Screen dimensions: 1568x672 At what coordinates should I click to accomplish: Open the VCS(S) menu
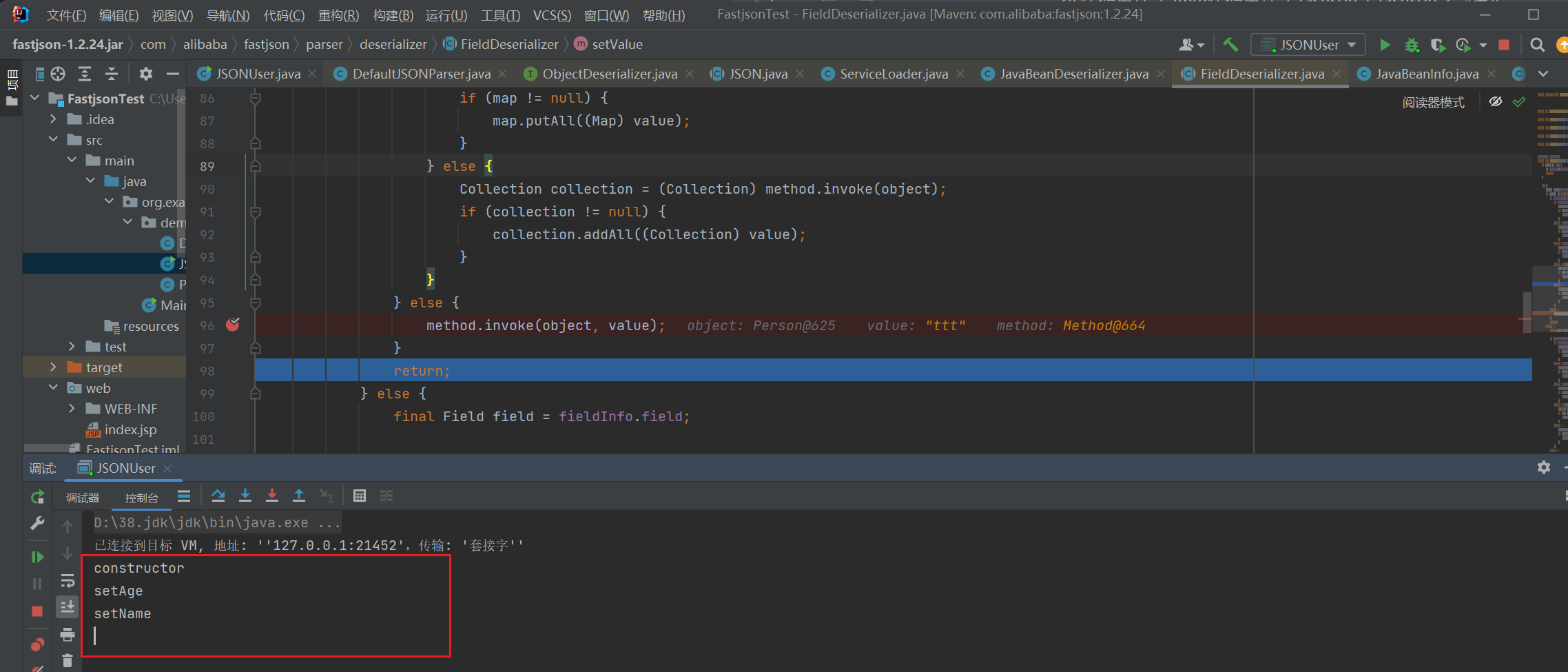553,15
